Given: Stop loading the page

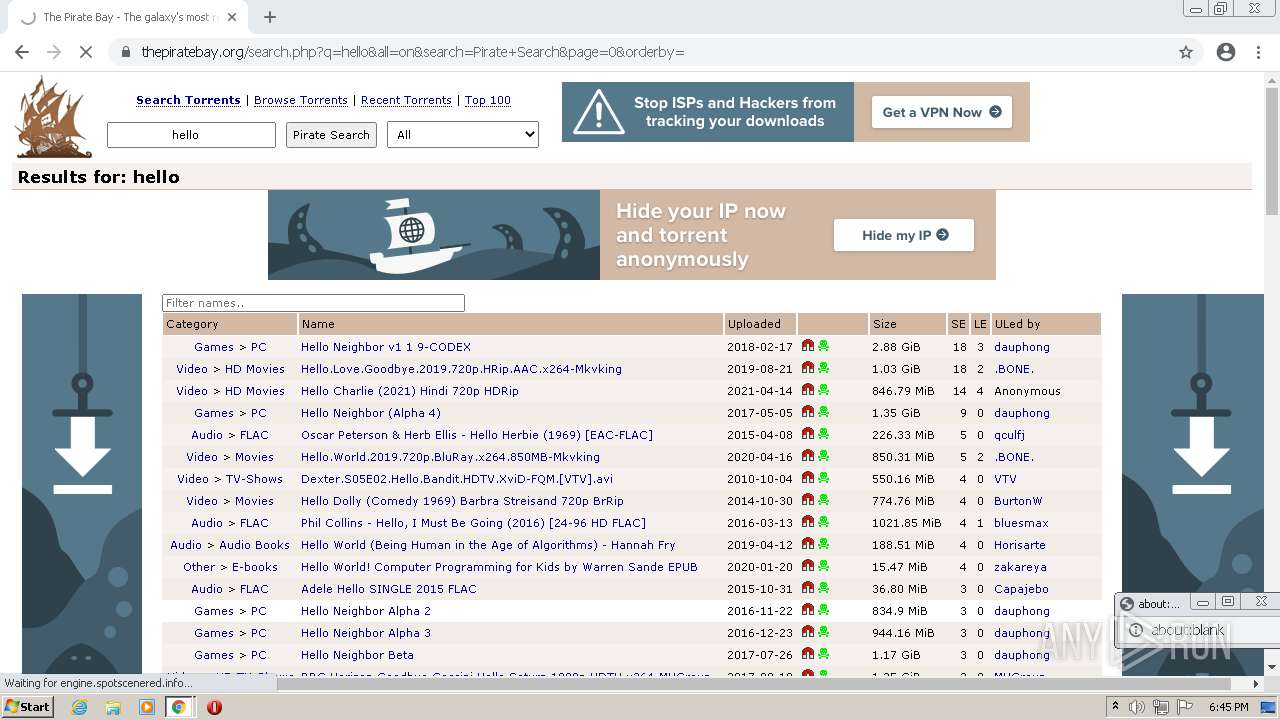Looking at the screenshot, I should 86,52.
